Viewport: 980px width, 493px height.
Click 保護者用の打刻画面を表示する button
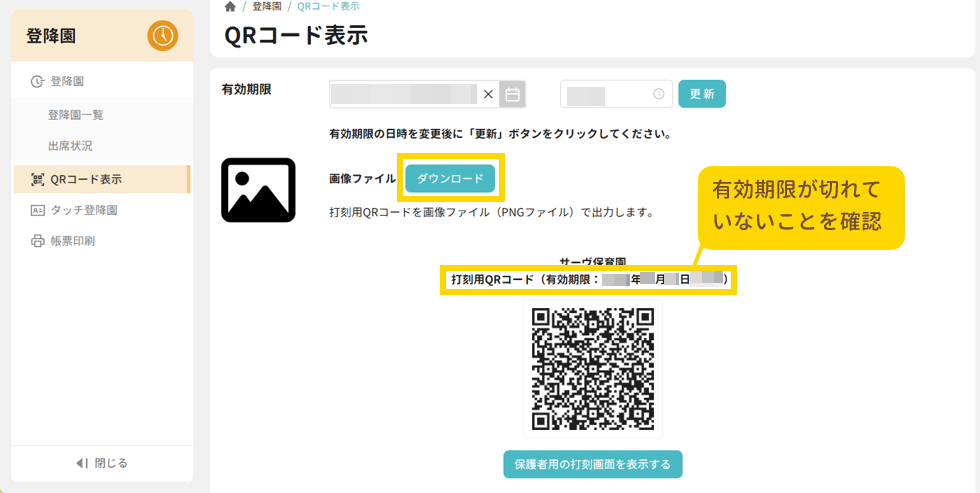(x=593, y=464)
